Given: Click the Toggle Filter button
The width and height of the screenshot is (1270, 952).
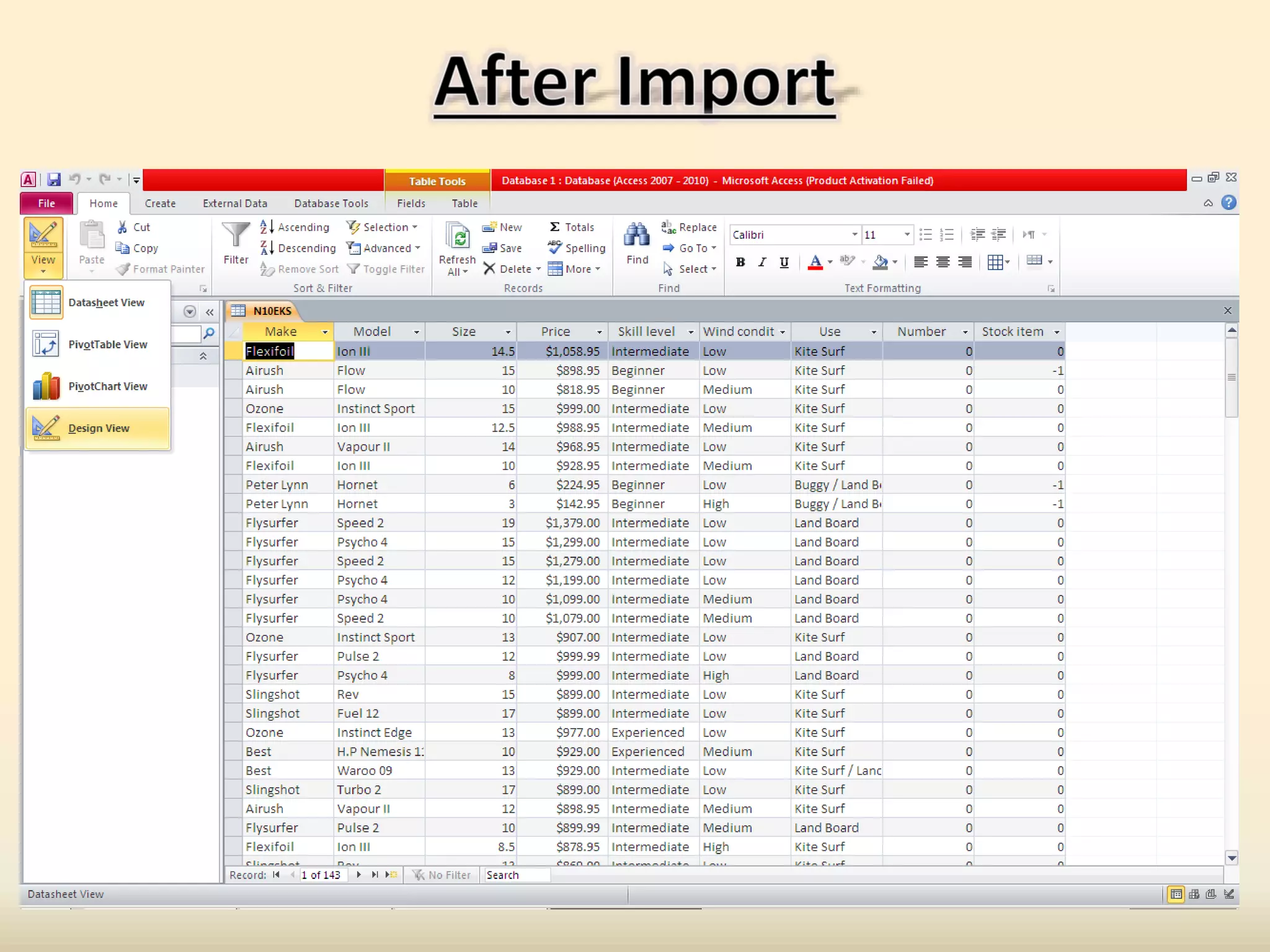Looking at the screenshot, I should 386,269.
